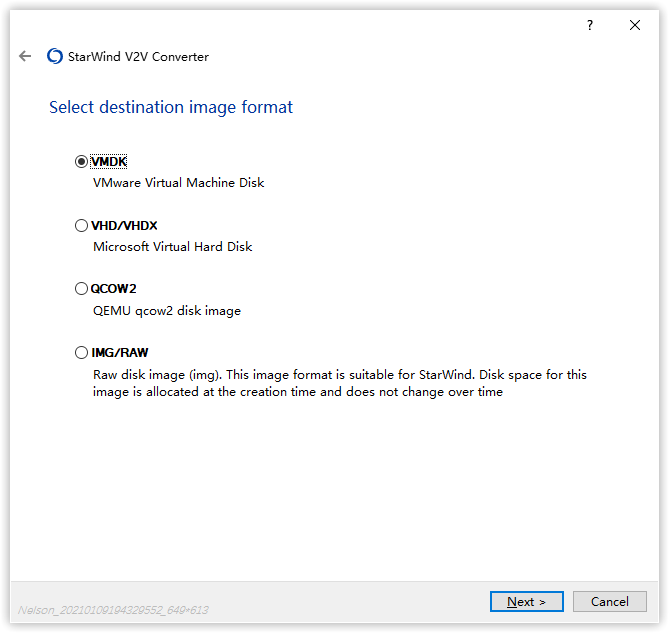The height and width of the screenshot is (633, 669).
Task: Enable the IMG/RAW radio button
Action: [x=81, y=353]
